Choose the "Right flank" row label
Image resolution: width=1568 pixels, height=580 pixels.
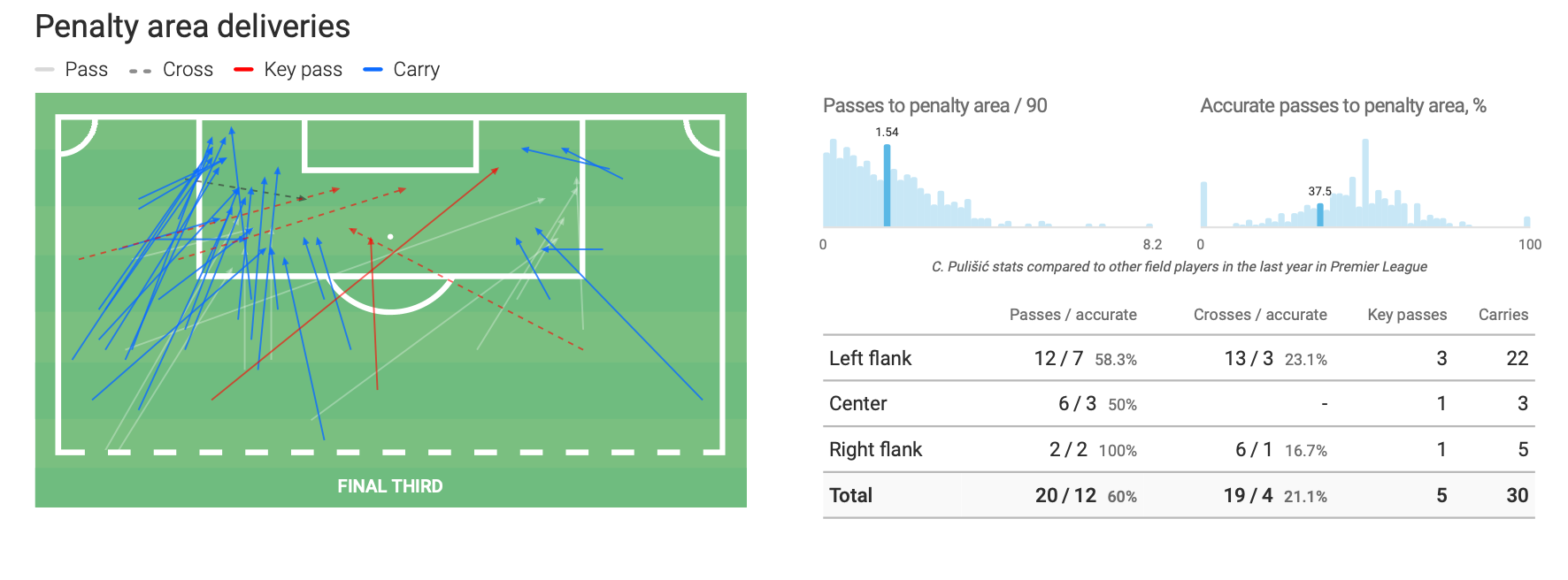[875, 450]
